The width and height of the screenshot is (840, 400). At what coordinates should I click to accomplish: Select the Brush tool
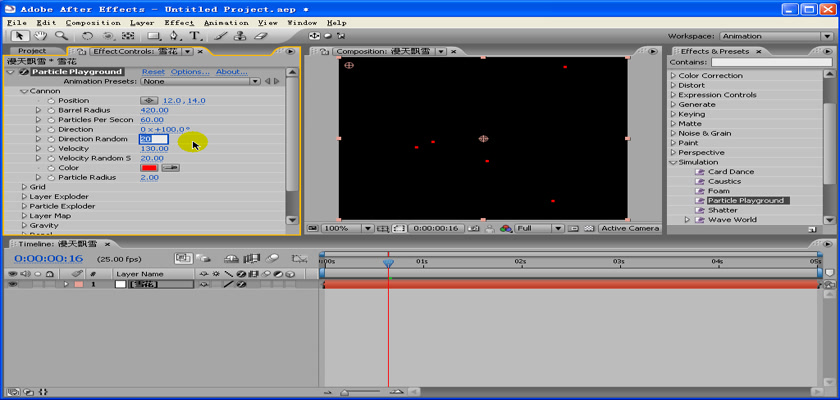tap(220, 36)
